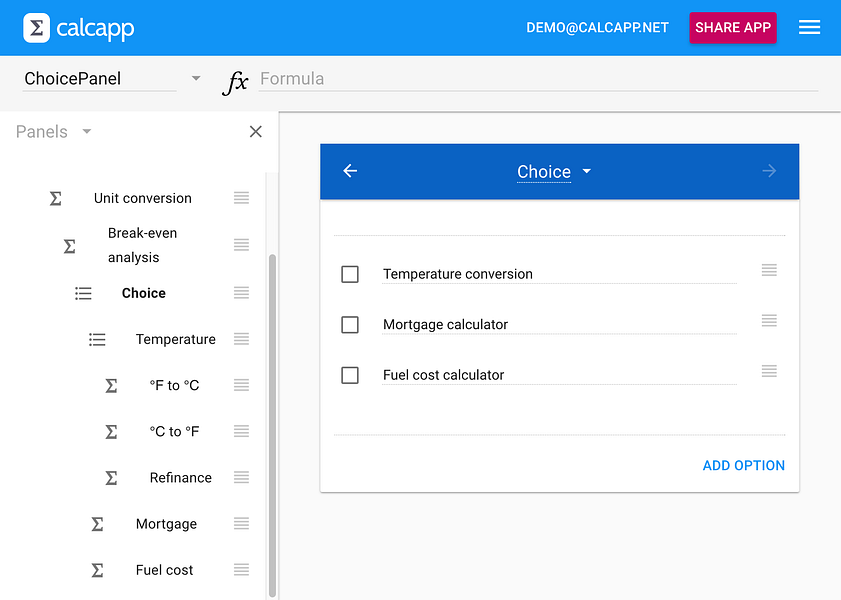Open the ChoicePanel name dropdown arrow

(x=196, y=78)
